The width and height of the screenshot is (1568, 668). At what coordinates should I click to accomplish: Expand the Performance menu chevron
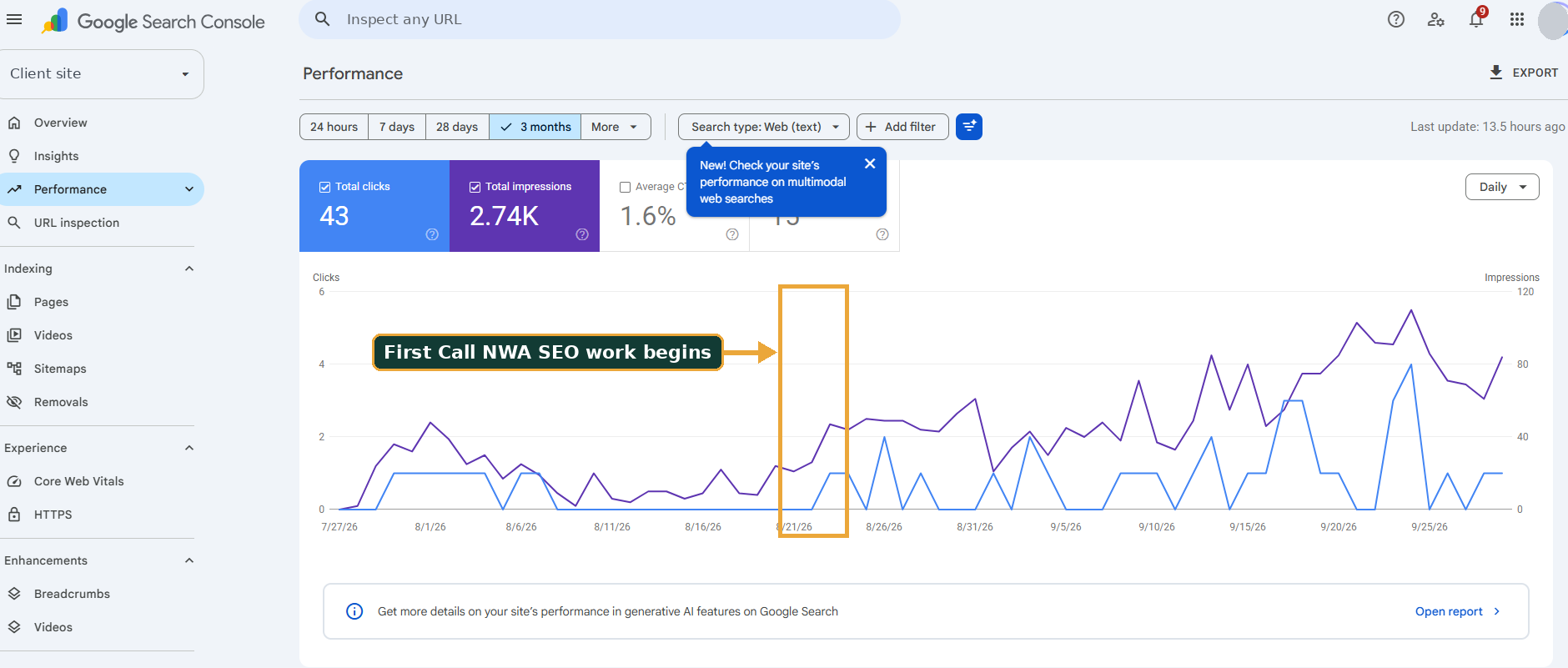coord(189,189)
